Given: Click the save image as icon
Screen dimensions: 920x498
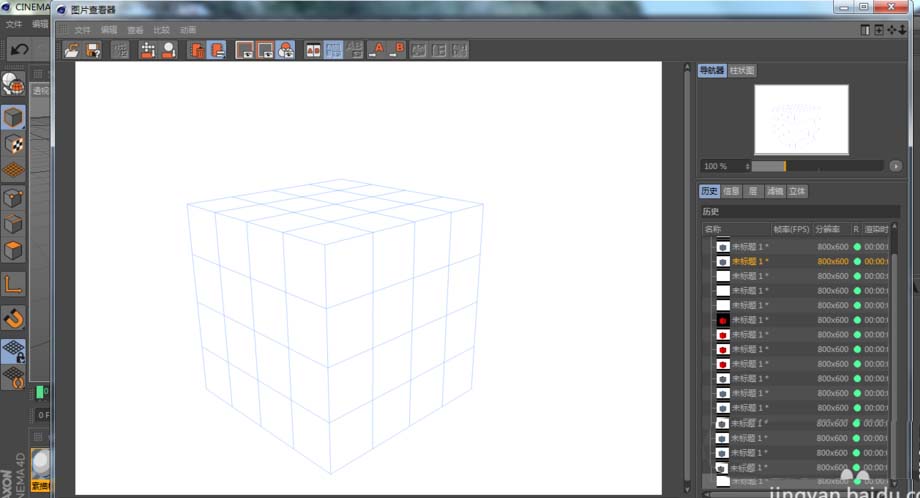Looking at the screenshot, I should [93, 49].
